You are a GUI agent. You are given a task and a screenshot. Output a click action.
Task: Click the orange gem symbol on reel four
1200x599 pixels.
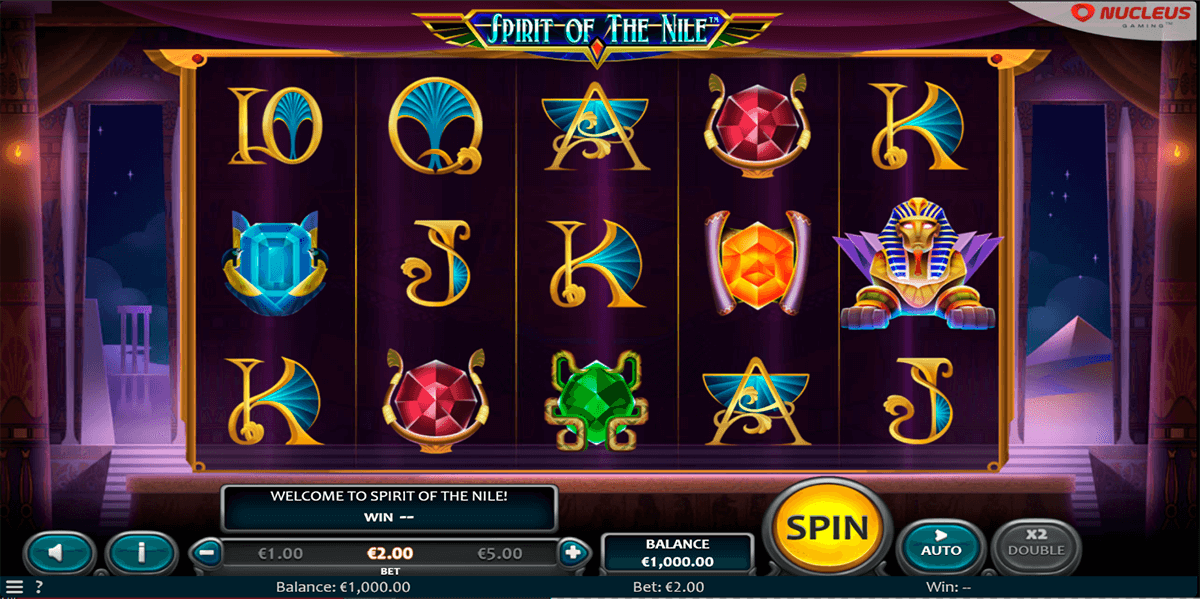pos(758,263)
